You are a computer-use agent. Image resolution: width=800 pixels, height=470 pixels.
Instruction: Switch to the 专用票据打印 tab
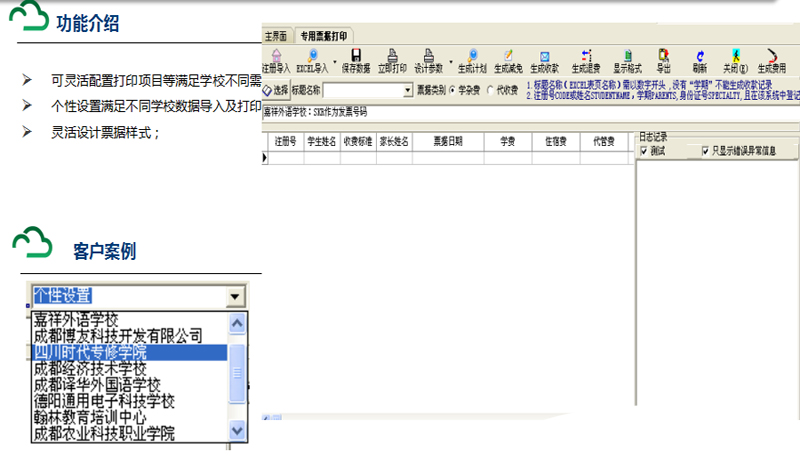tap(326, 34)
